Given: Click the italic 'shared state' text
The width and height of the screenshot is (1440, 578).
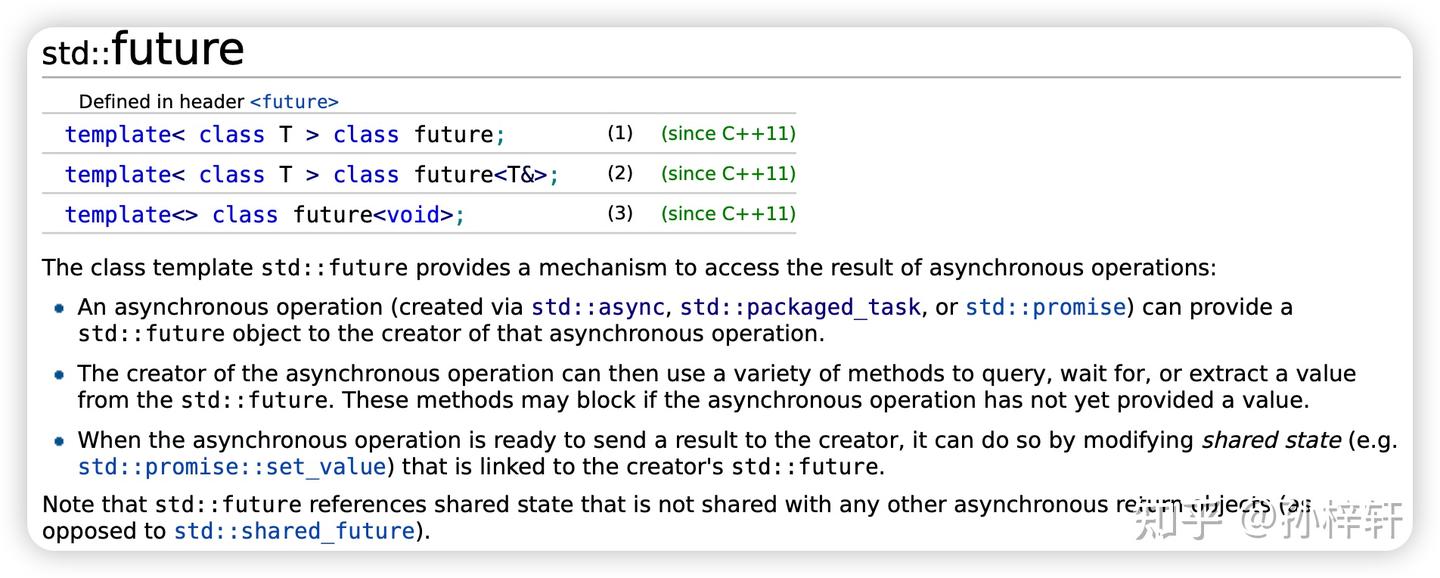Looking at the screenshot, I should coord(1270,441).
